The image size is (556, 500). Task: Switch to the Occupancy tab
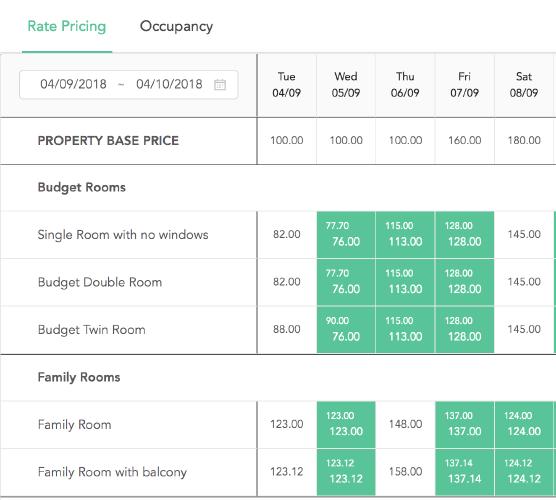coord(176,27)
